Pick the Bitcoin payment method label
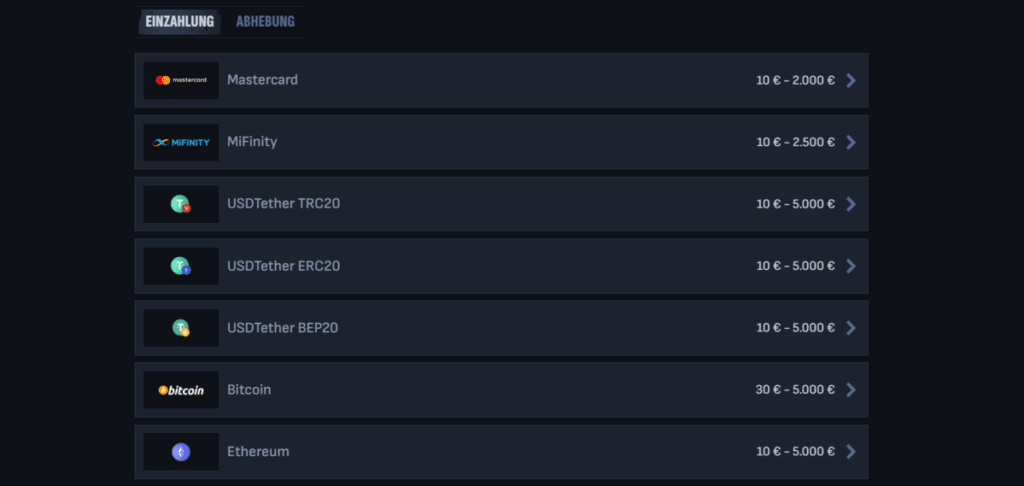The width and height of the screenshot is (1024, 486). pos(249,390)
